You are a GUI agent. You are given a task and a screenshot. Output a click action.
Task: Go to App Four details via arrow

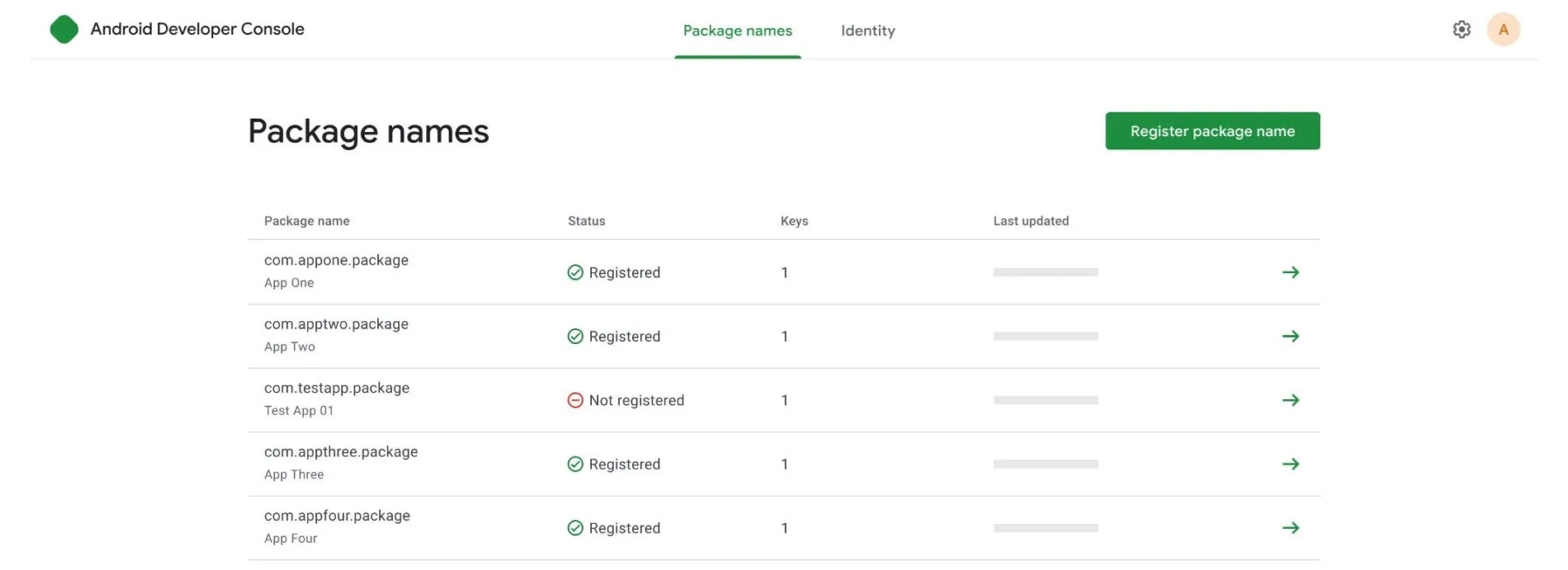(1290, 528)
